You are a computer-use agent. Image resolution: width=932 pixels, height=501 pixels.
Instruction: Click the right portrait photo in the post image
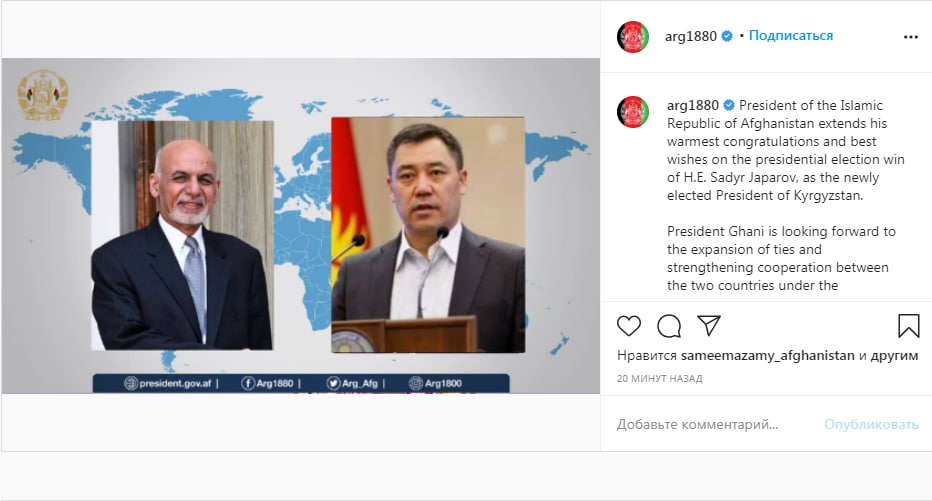tap(428, 235)
